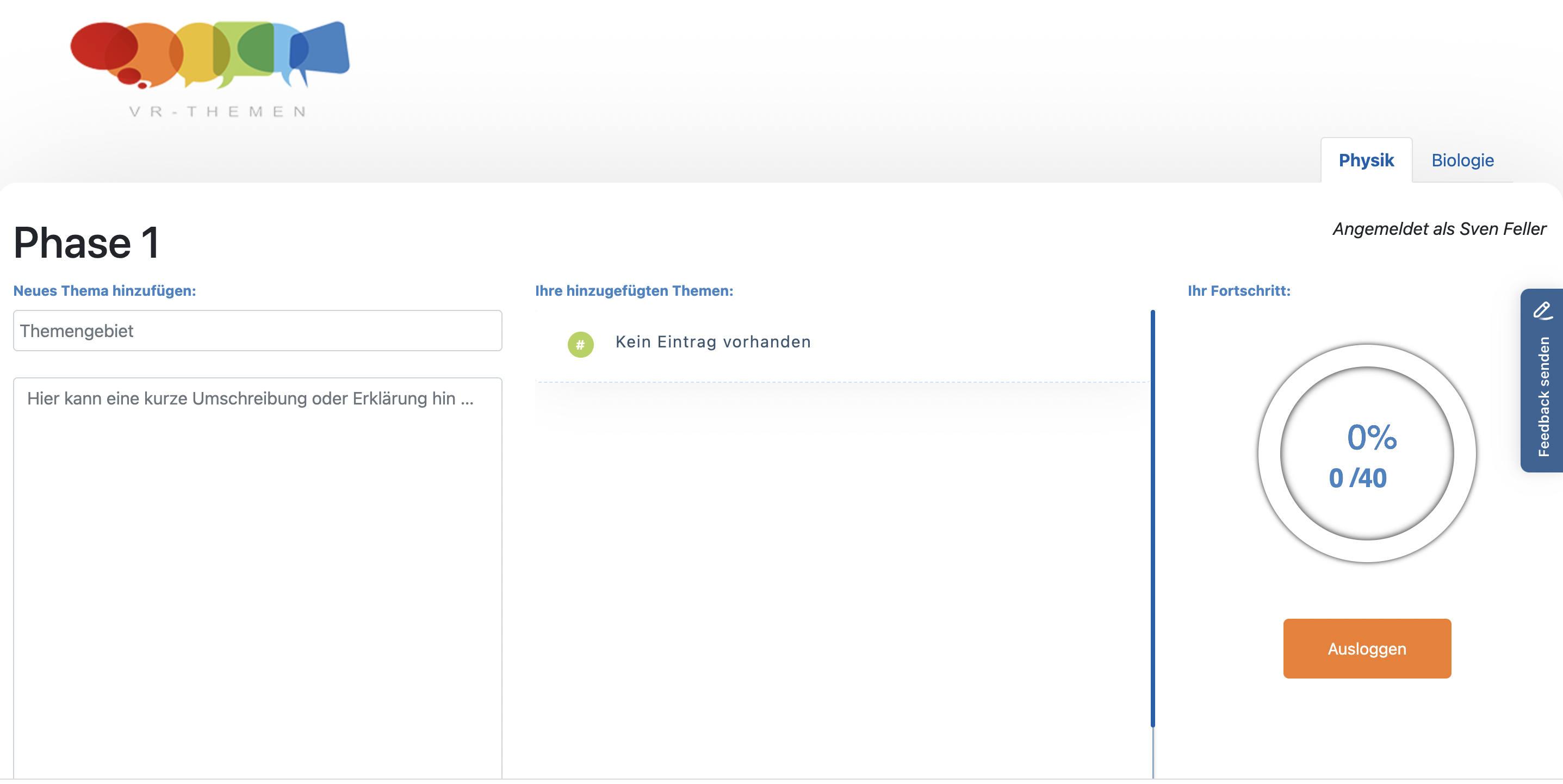Click the 'Phase 1' heading
Screen dimensions: 1563x784
click(x=86, y=242)
